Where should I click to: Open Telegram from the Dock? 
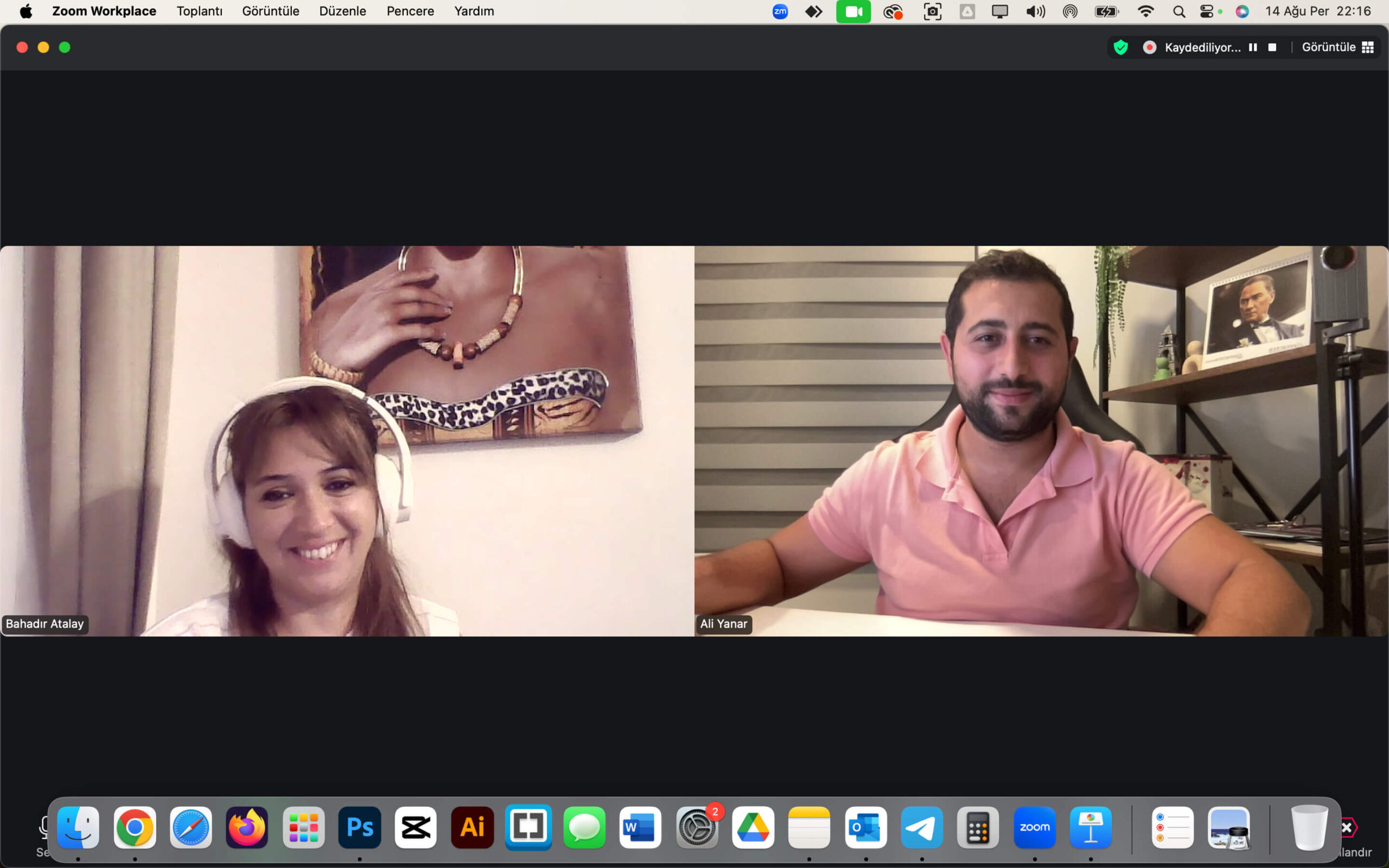pos(921,827)
